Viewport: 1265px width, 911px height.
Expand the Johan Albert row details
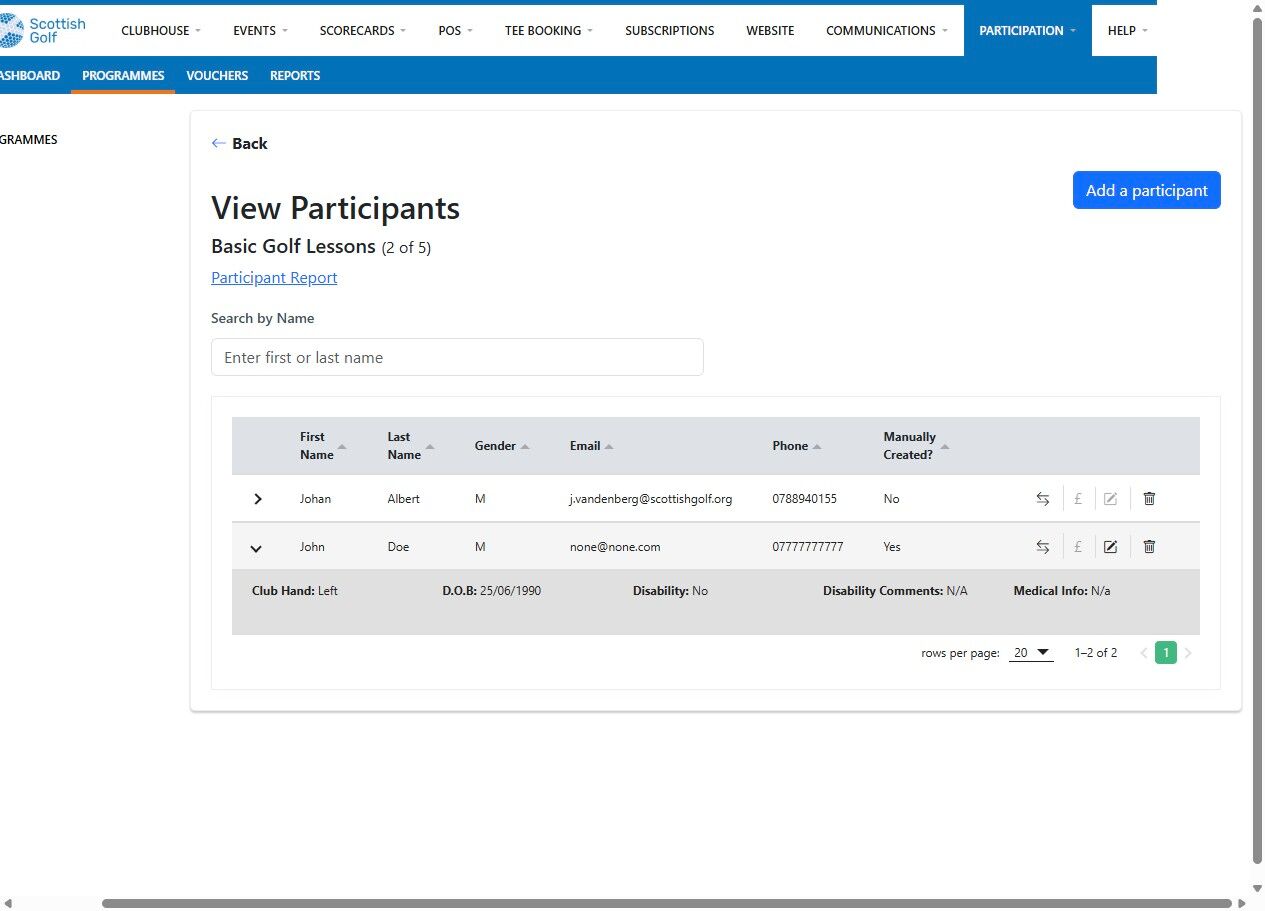(257, 499)
